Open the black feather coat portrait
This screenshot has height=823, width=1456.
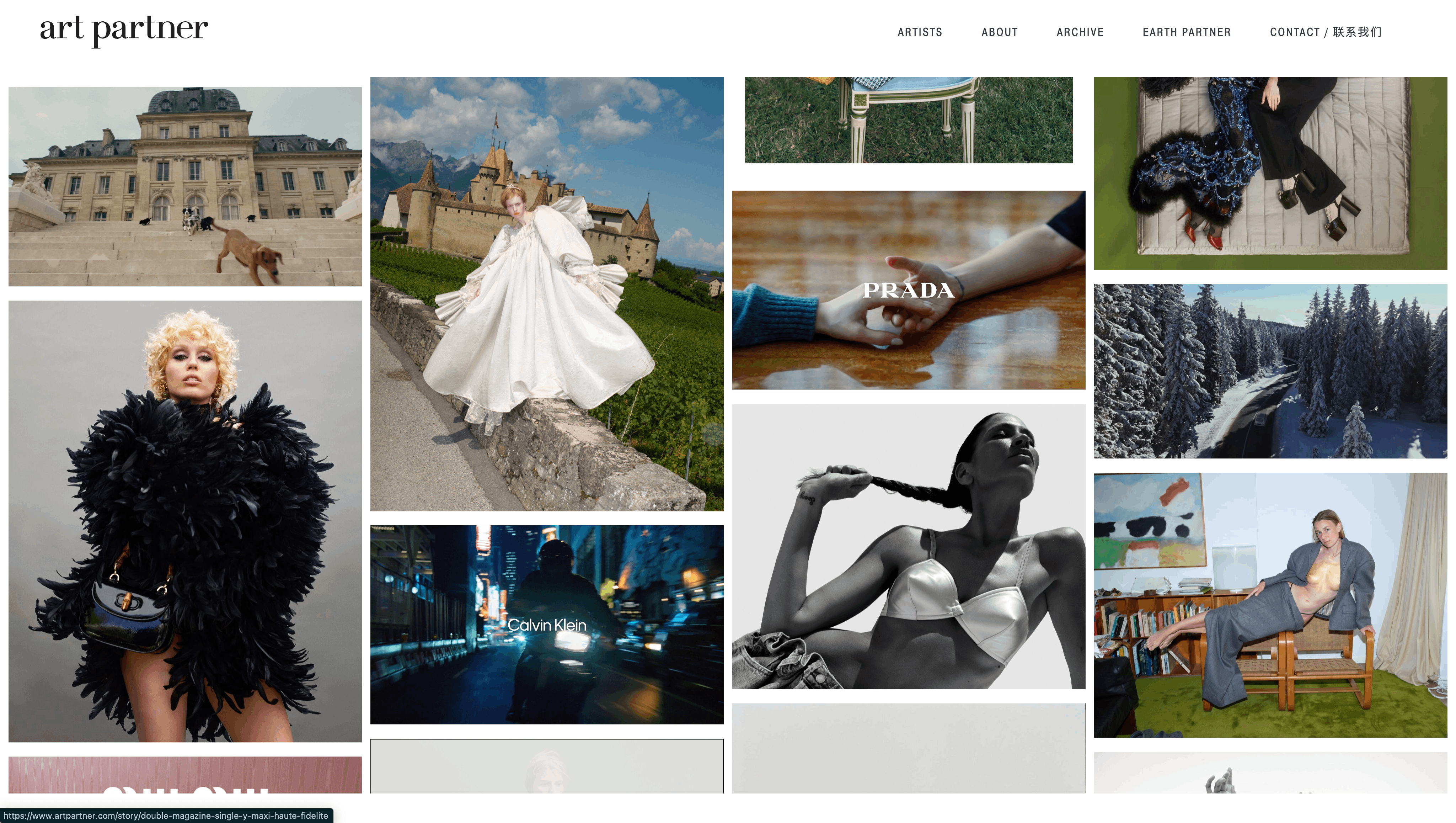tap(185, 521)
